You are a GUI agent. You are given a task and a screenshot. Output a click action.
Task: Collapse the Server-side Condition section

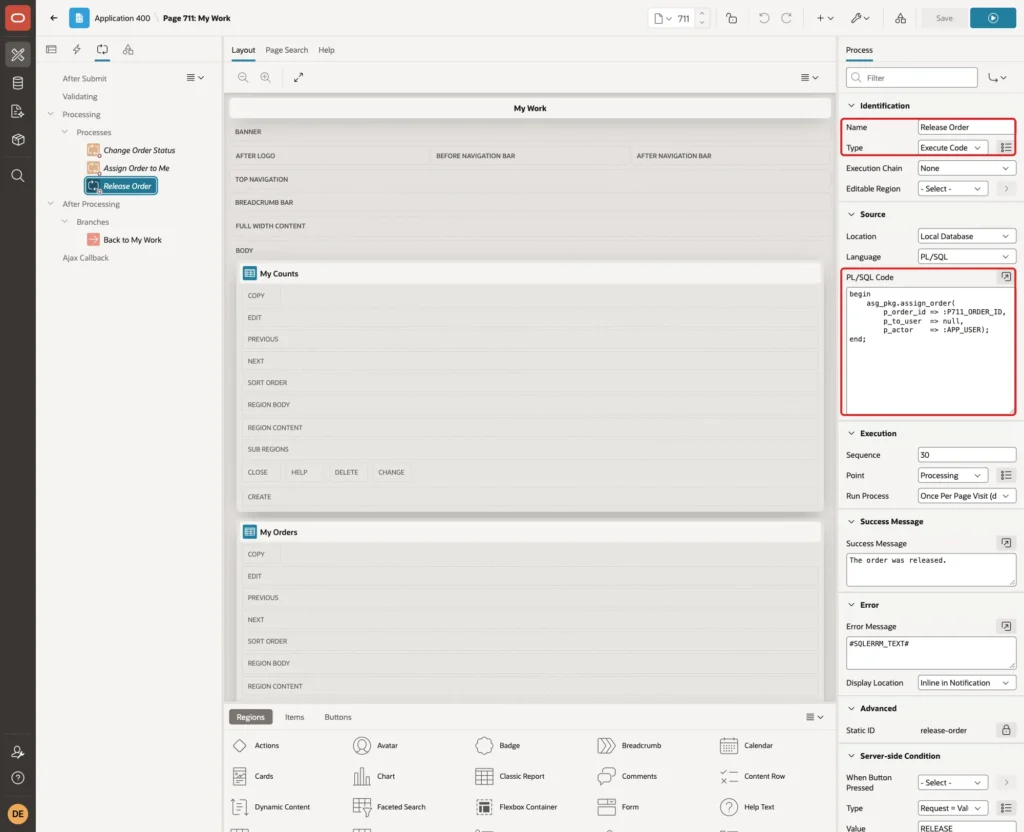(x=851, y=756)
